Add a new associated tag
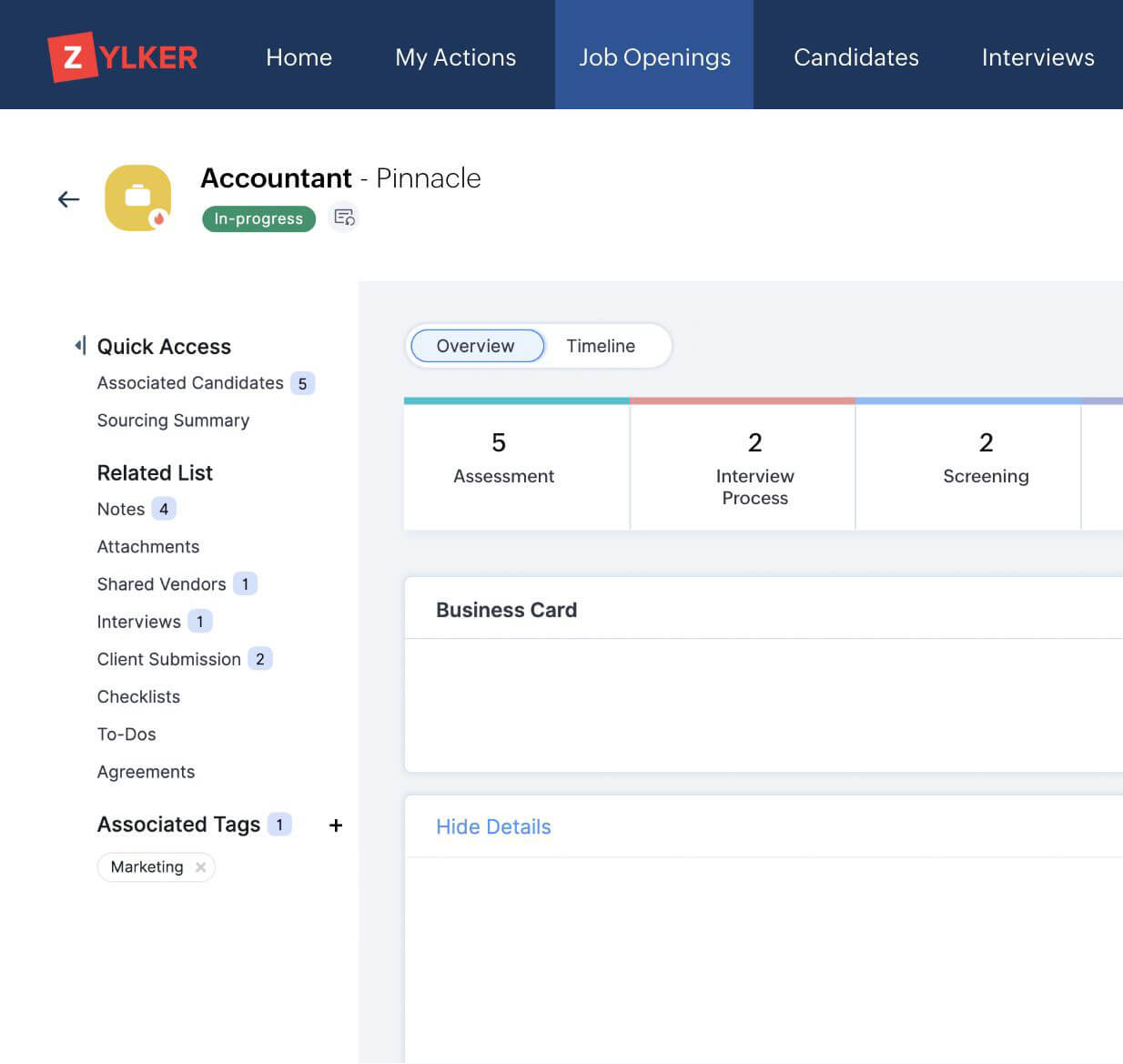The height and width of the screenshot is (1064, 1123). pos(336,826)
